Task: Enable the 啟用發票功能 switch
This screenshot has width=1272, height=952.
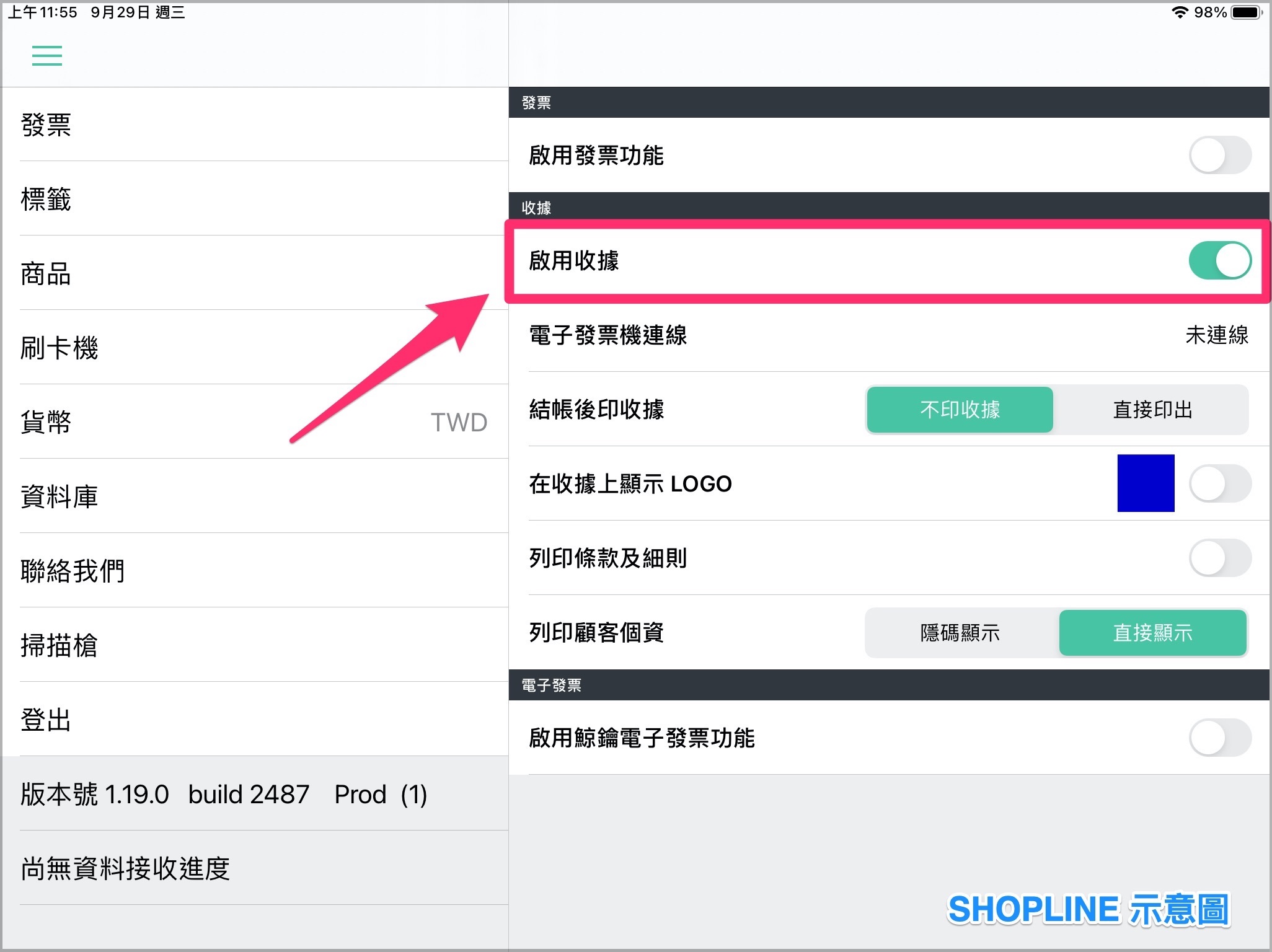Action: pyautogui.click(x=1219, y=155)
